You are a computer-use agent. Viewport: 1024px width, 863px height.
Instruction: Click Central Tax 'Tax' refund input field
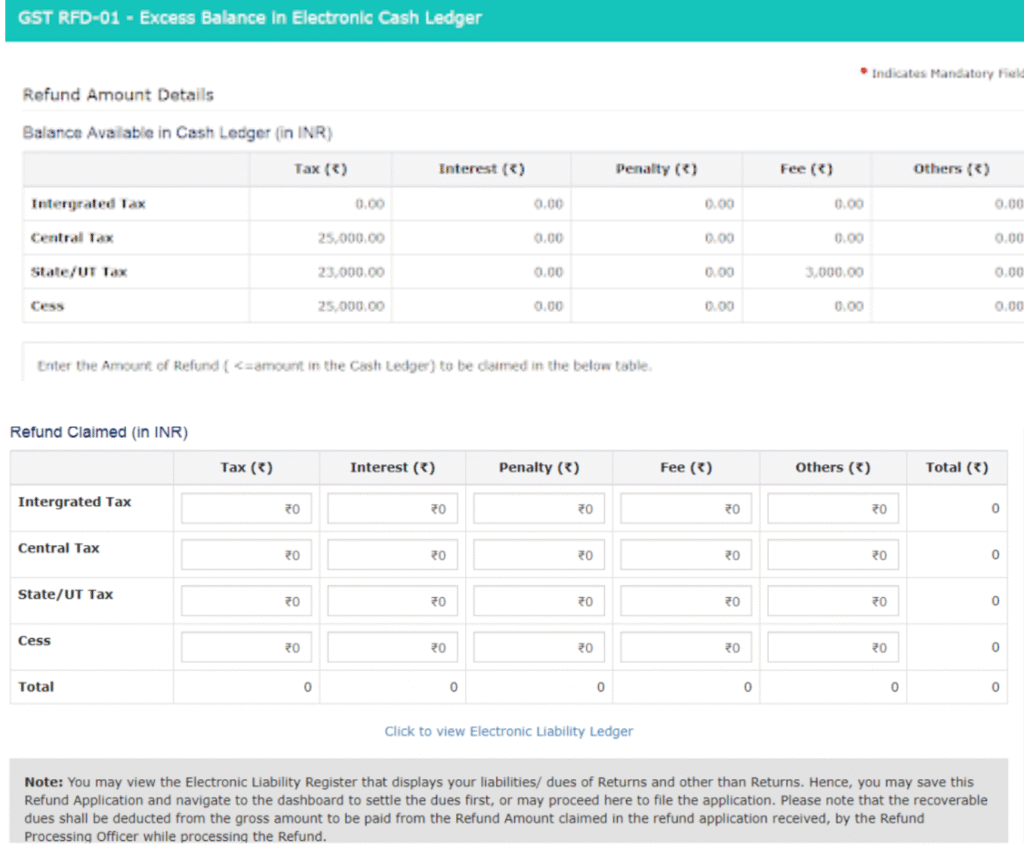pos(246,555)
